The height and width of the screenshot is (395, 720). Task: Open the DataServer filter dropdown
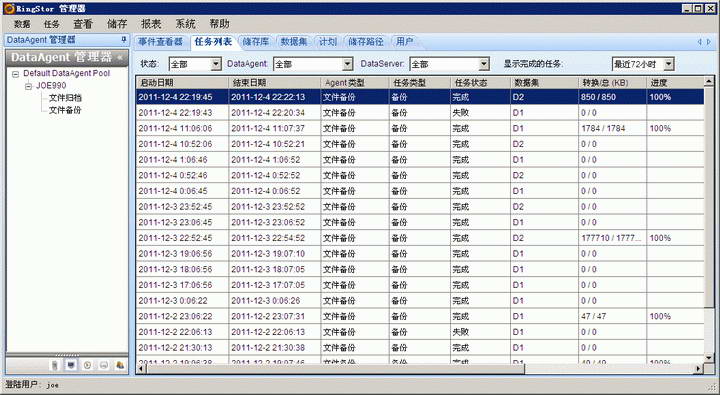pyautogui.click(x=484, y=64)
